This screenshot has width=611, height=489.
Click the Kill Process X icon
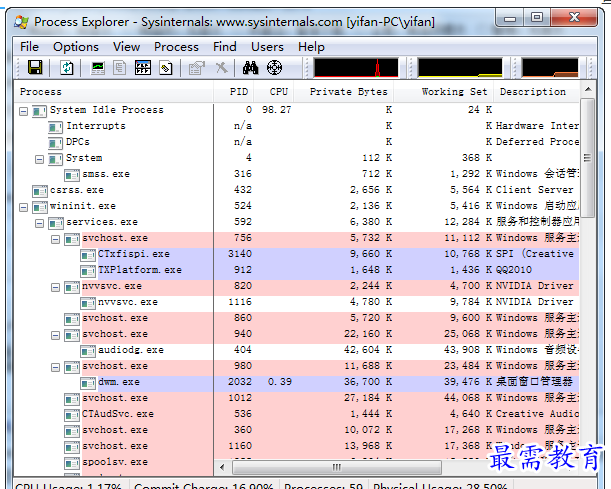[x=221, y=68]
